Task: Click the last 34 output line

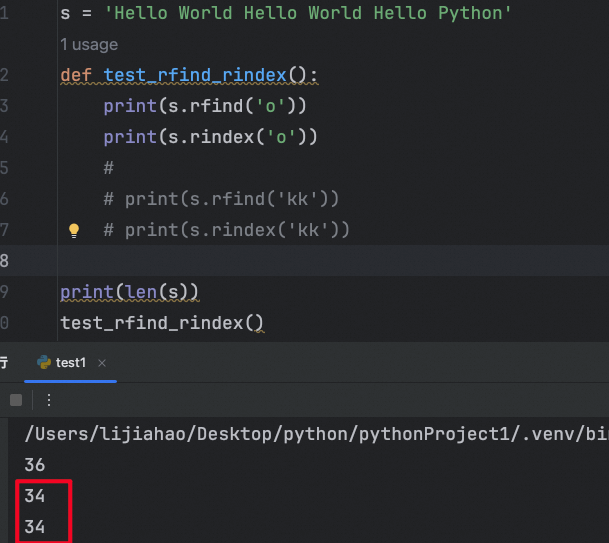Action: (35, 527)
